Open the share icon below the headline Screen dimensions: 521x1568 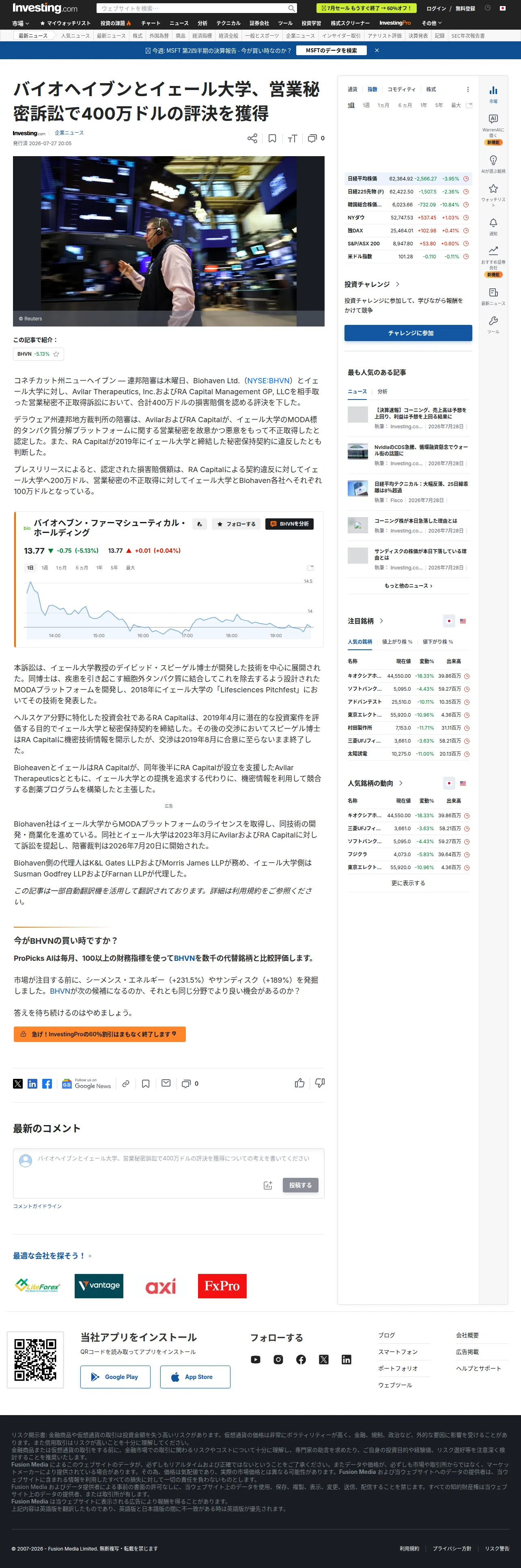252,138
